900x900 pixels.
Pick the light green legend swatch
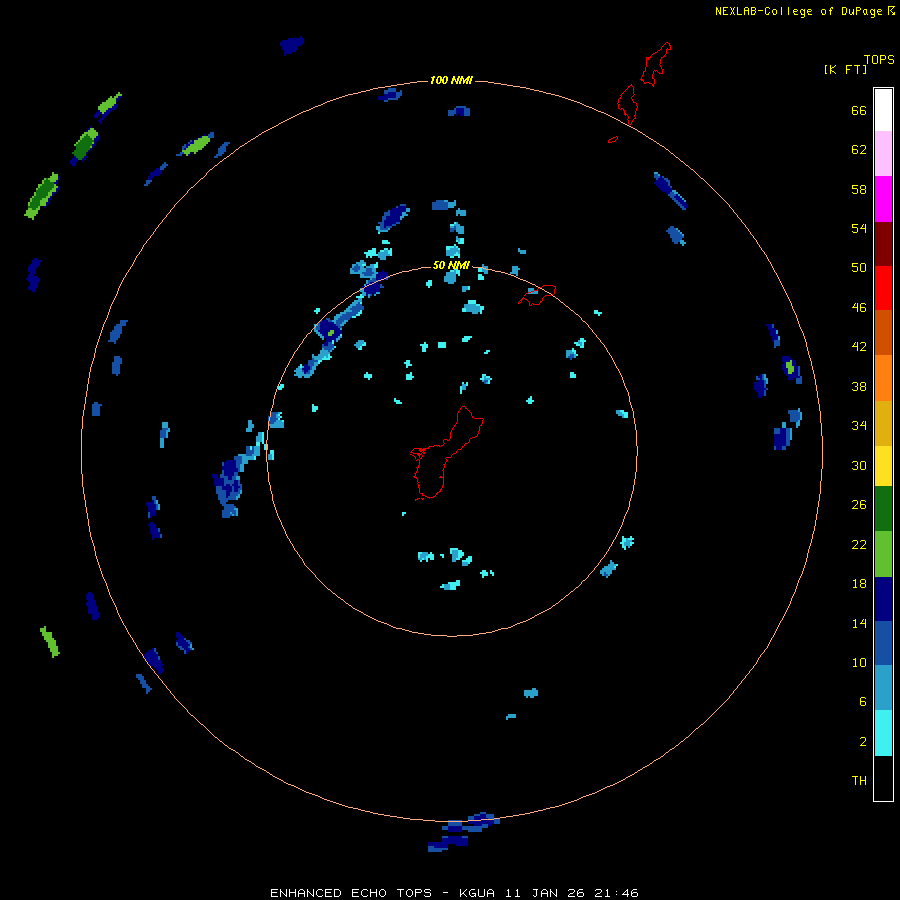[883, 553]
